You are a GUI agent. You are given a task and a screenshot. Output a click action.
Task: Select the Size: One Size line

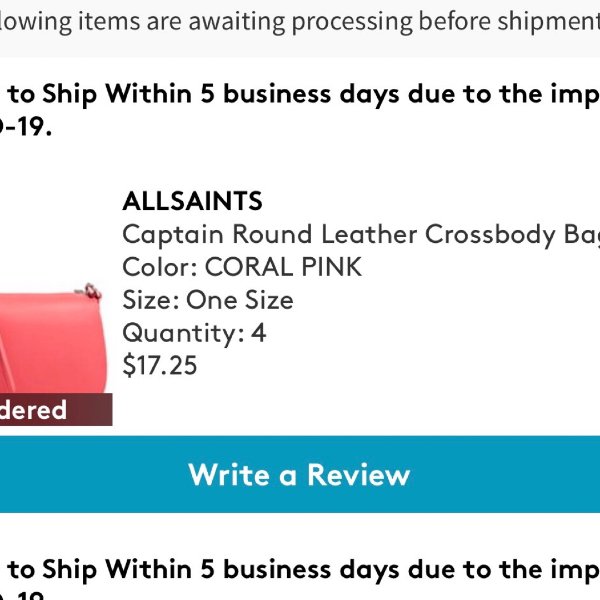coord(208,300)
